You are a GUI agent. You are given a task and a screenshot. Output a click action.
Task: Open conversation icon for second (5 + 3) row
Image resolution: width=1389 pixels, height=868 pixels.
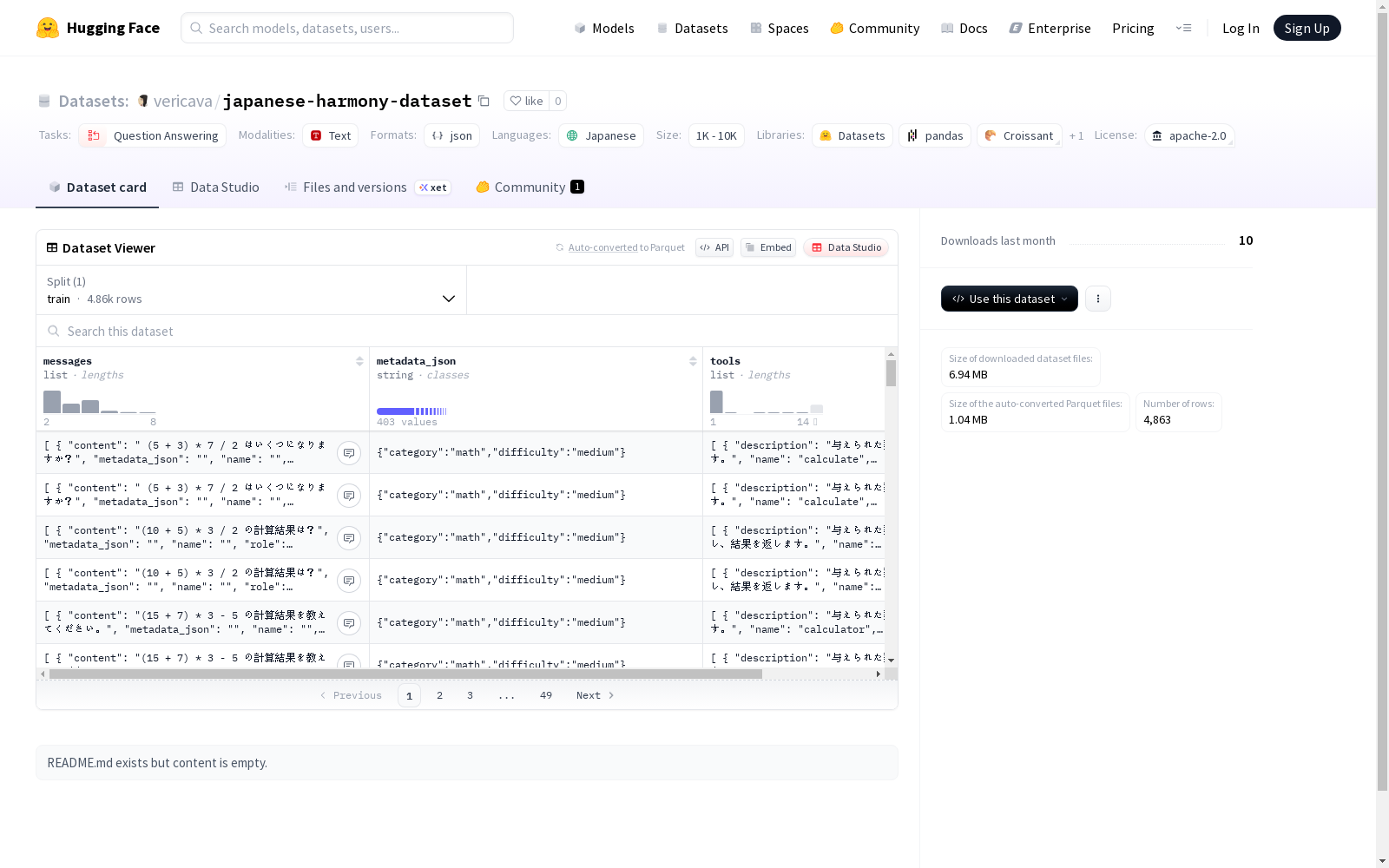pos(349,495)
